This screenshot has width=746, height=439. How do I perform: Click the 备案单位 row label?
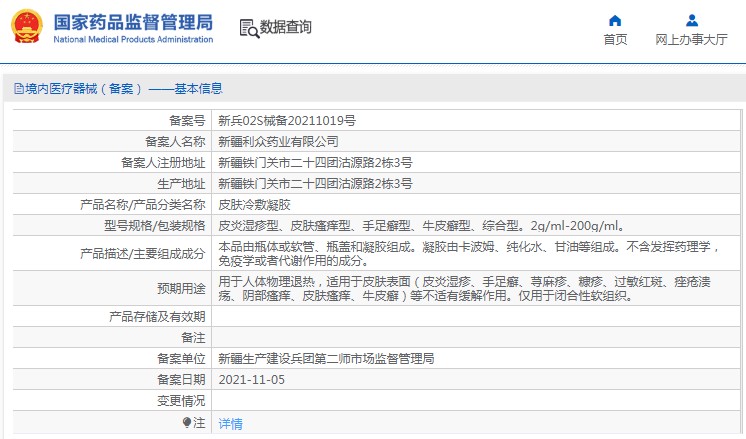pos(181,359)
